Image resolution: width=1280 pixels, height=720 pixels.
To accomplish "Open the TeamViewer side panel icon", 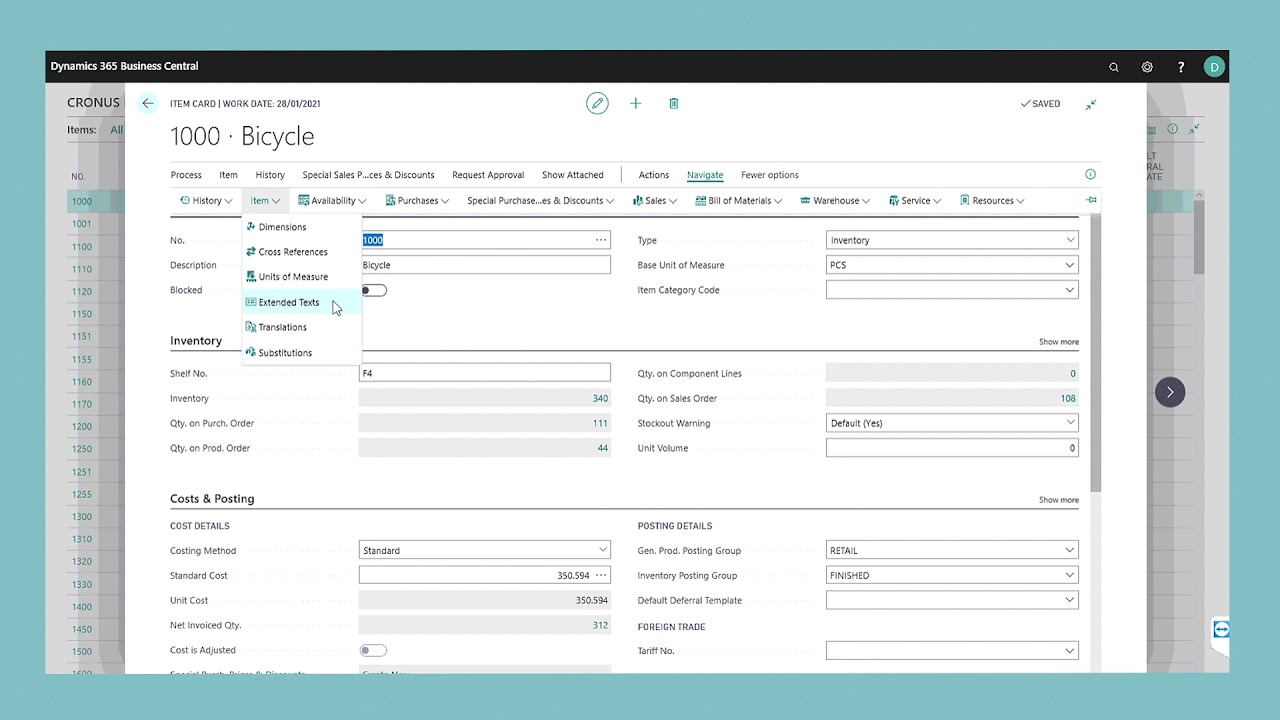I will point(1221,629).
